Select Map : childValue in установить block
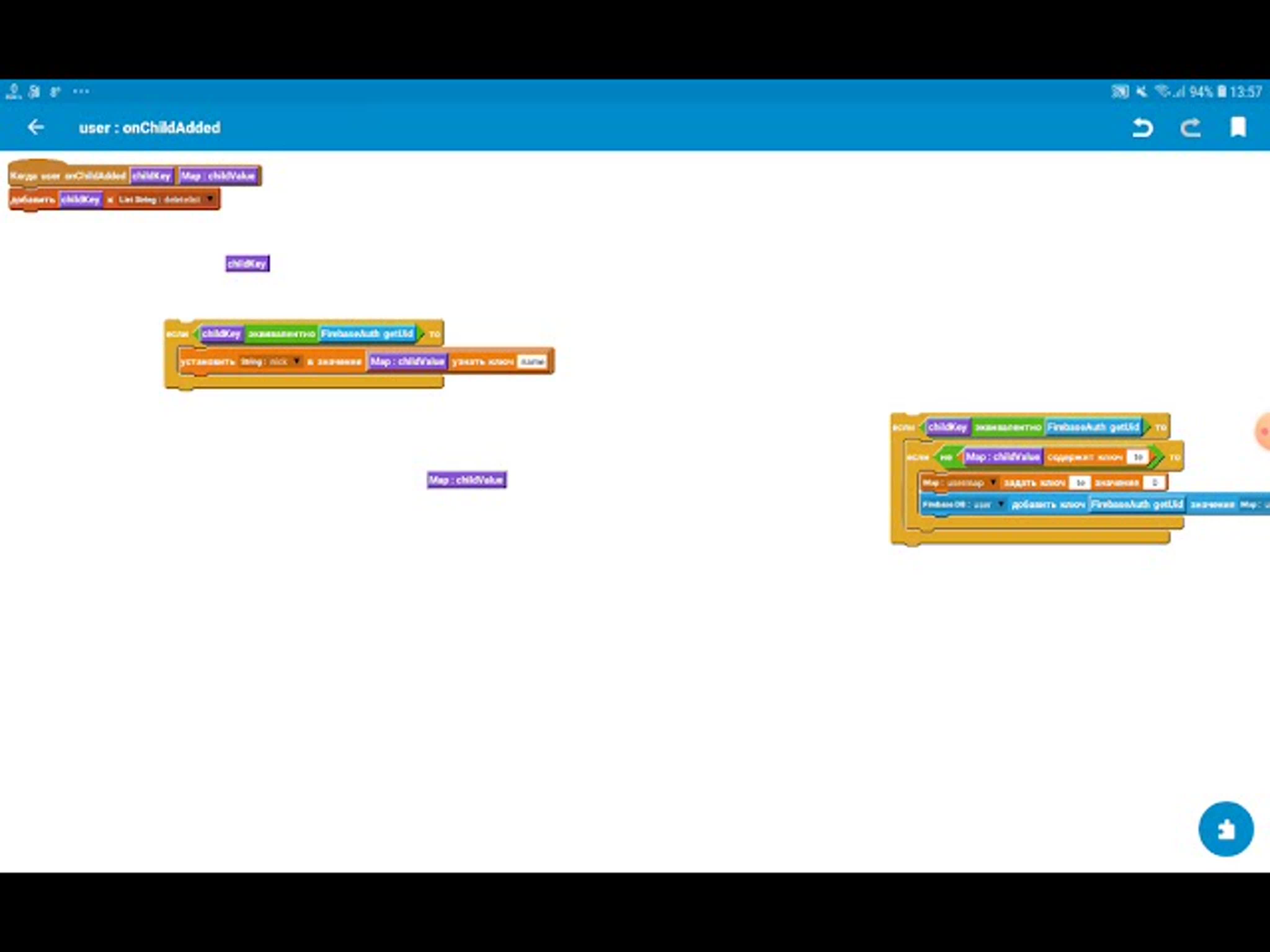 point(408,362)
